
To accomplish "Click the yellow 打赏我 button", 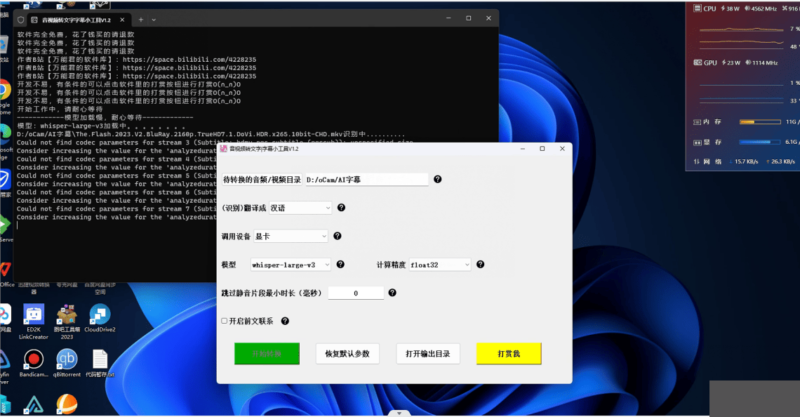I will (x=509, y=354).
